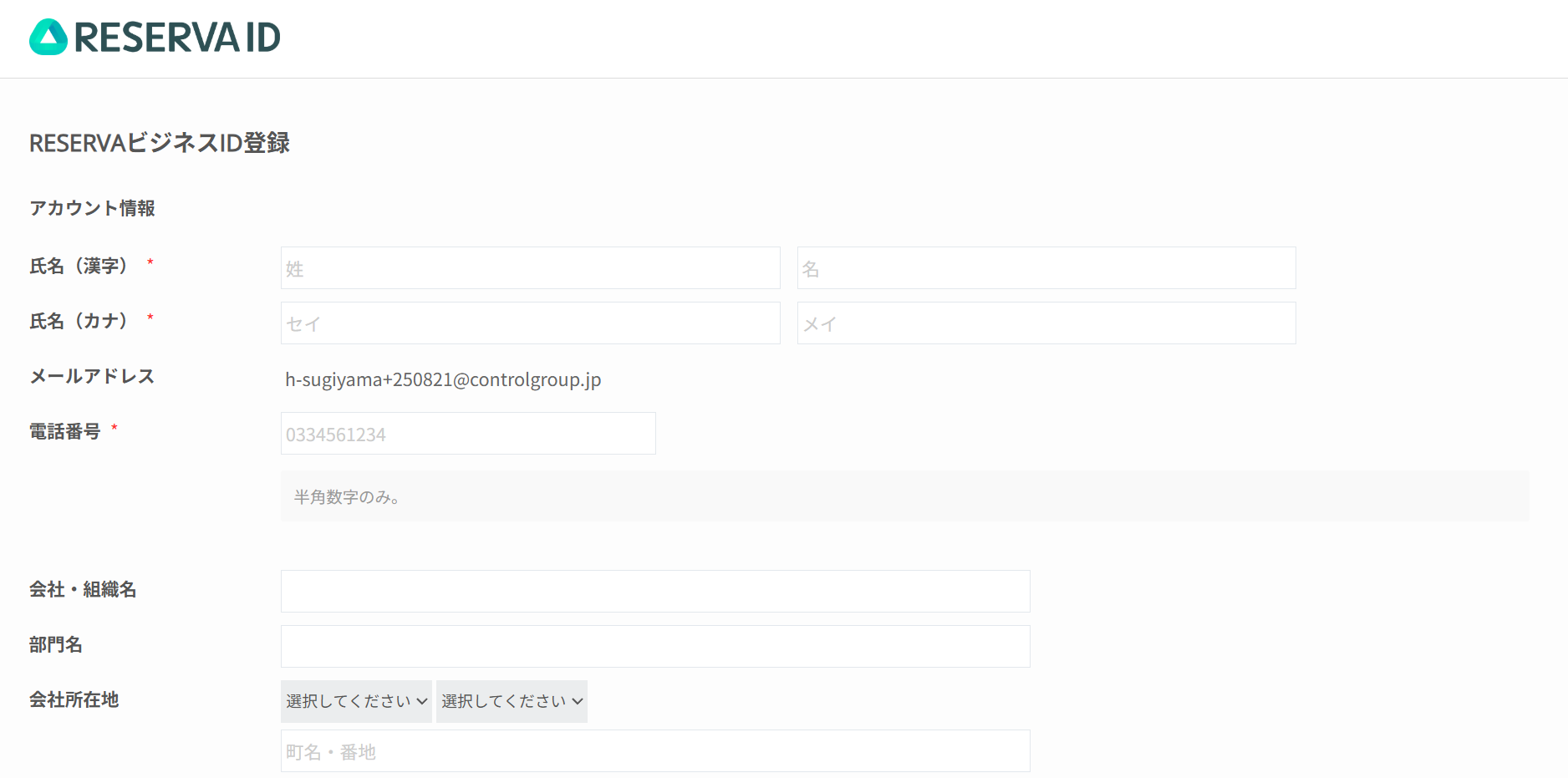Click the アカウント情報 section heading
This screenshot has width=1568, height=778.
[x=92, y=208]
